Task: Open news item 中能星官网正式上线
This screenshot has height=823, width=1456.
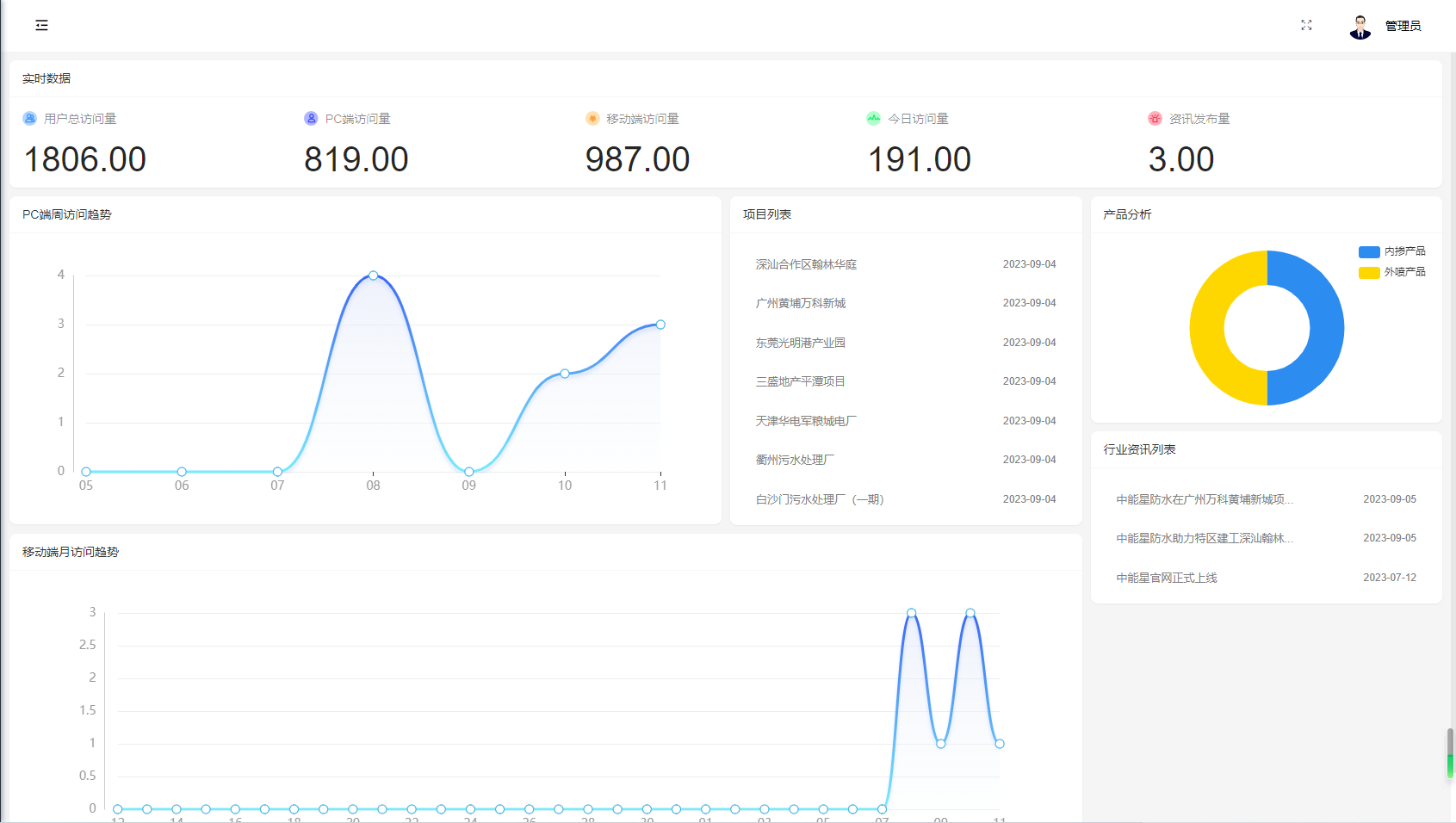Action: [1167, 578]
